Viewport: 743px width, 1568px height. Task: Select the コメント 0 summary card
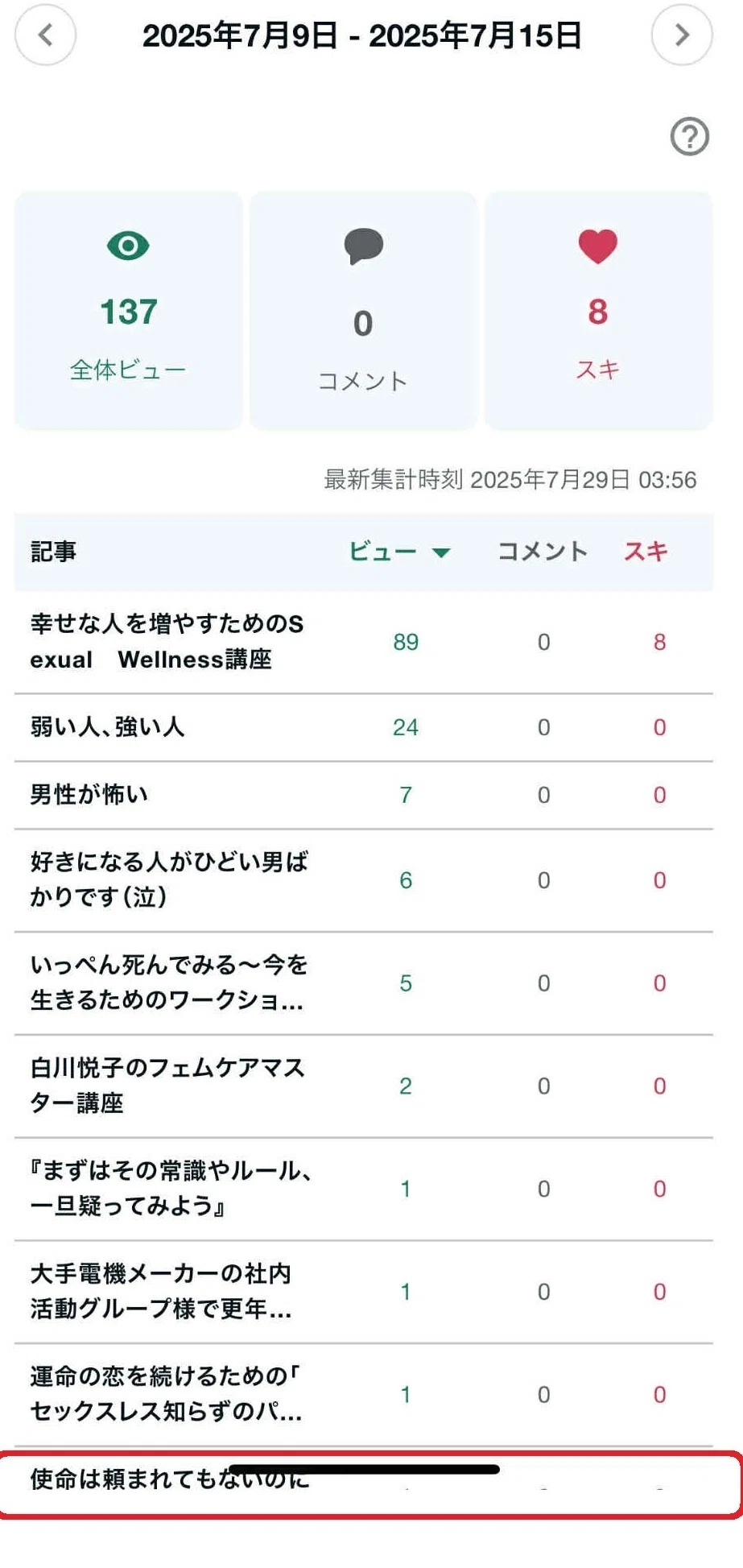pos(363,311)
